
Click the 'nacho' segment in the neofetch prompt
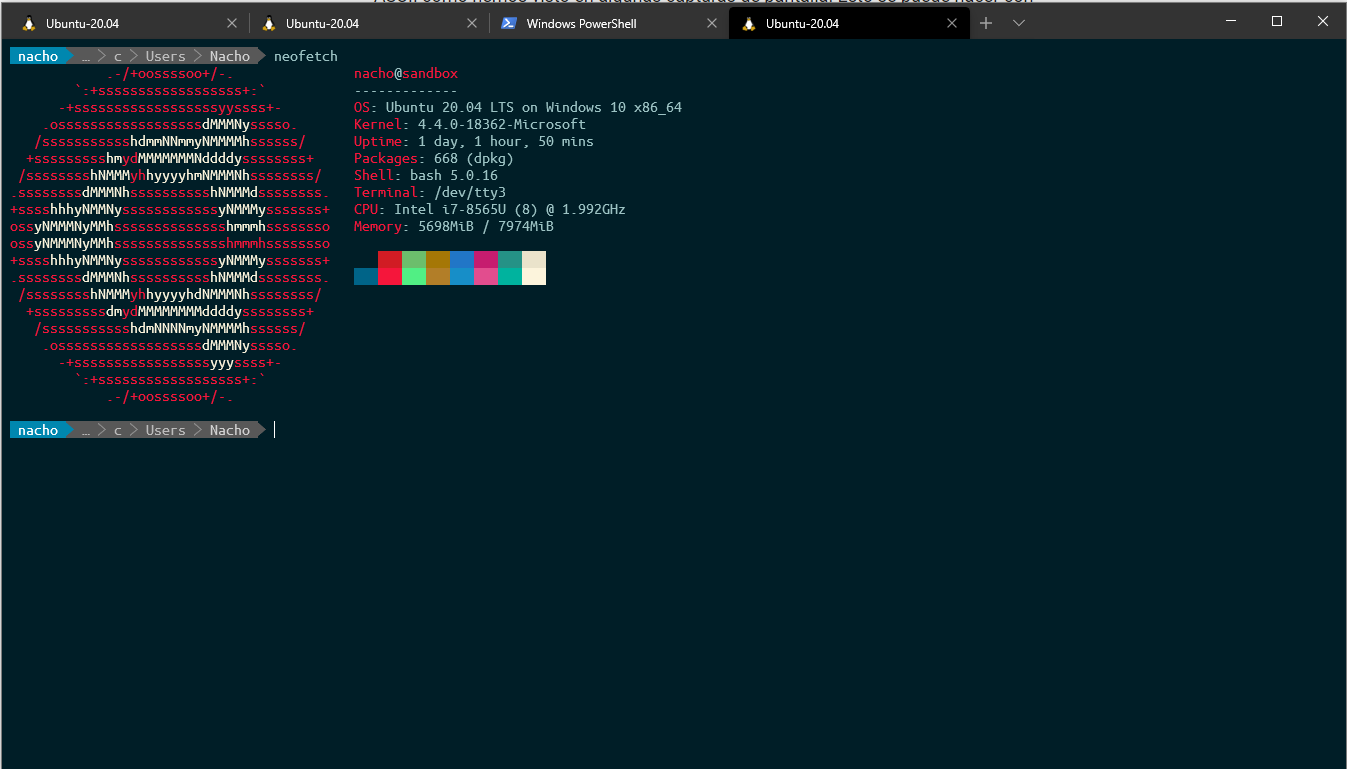click(38, 56)
